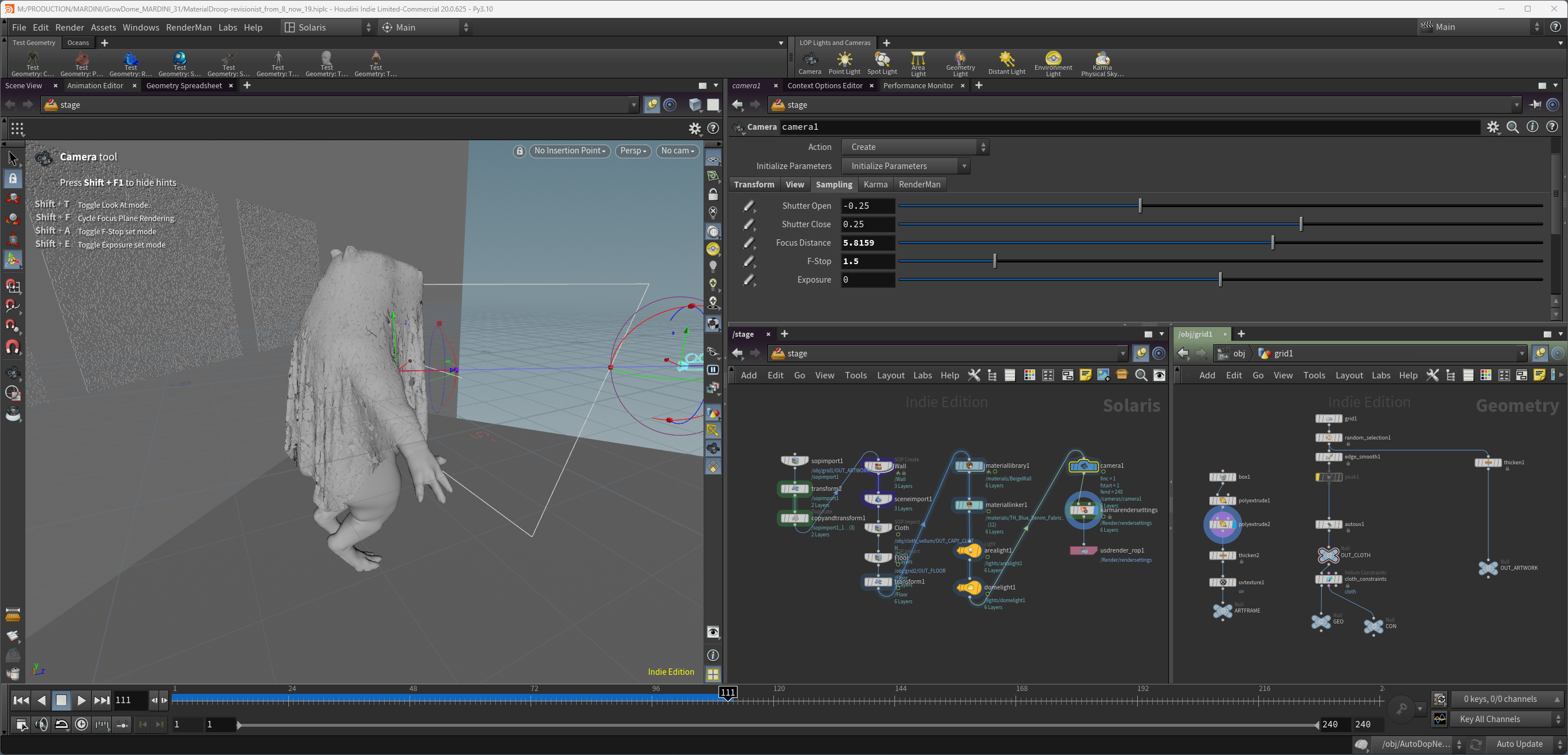Image resolution: width=1568 pixels, height=755 pixels.
Task: Open the Main radial menu dropdown
Action: tap(426, 28)
